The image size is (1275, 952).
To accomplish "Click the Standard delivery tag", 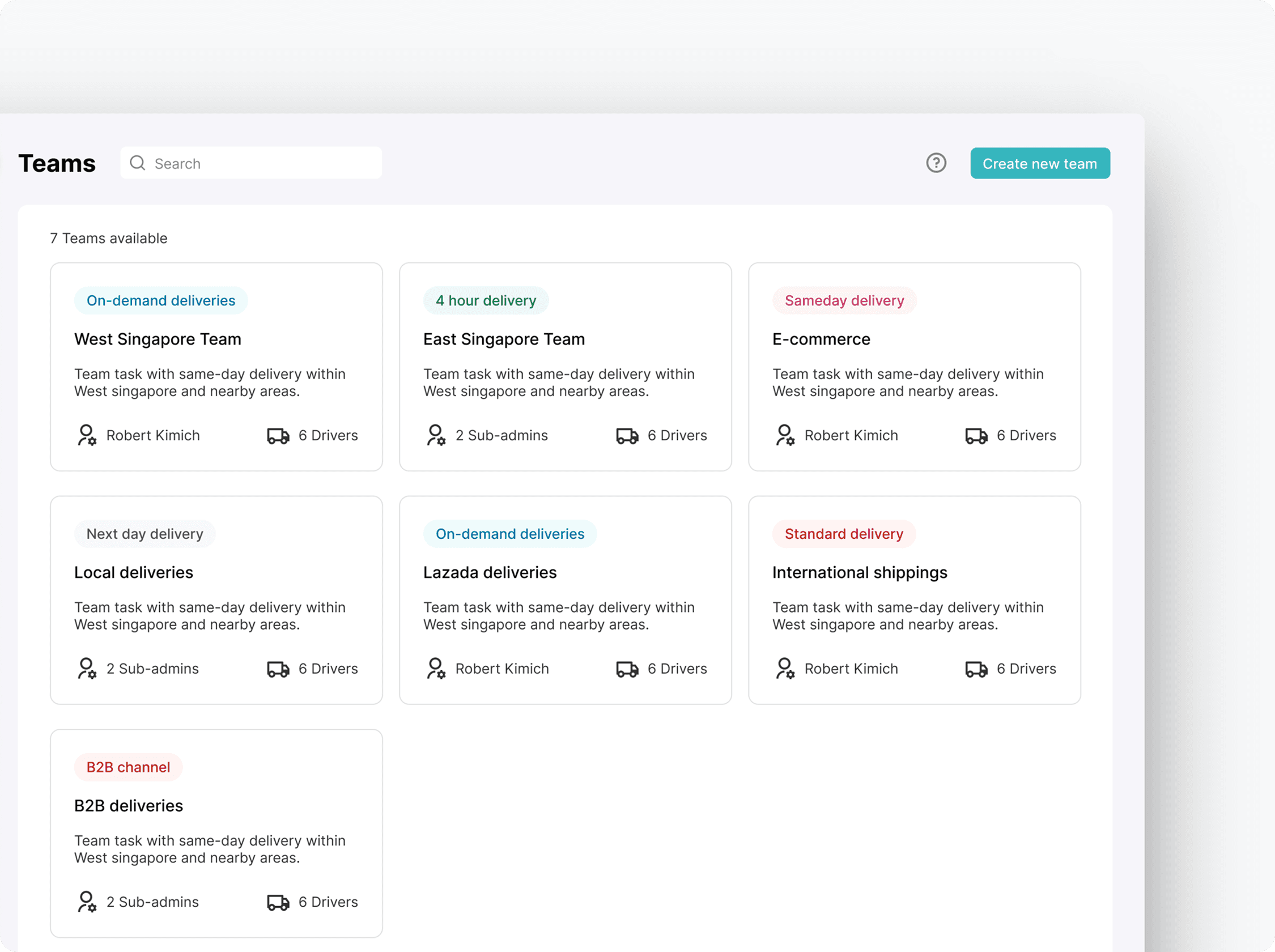I will (x=843, y=534).
